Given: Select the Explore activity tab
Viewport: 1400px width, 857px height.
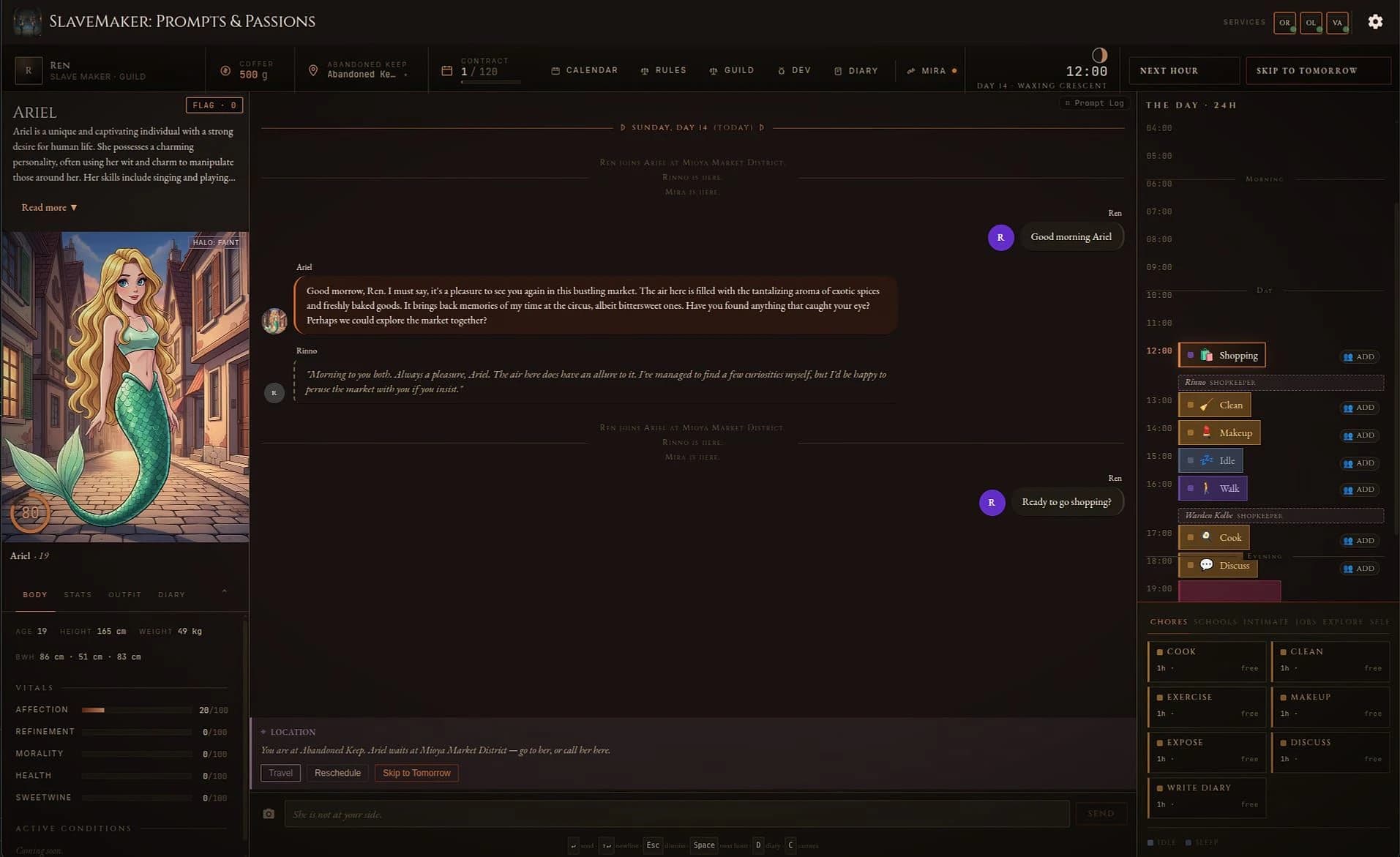Looking at the screenshot, I should tap(1342, 622).
